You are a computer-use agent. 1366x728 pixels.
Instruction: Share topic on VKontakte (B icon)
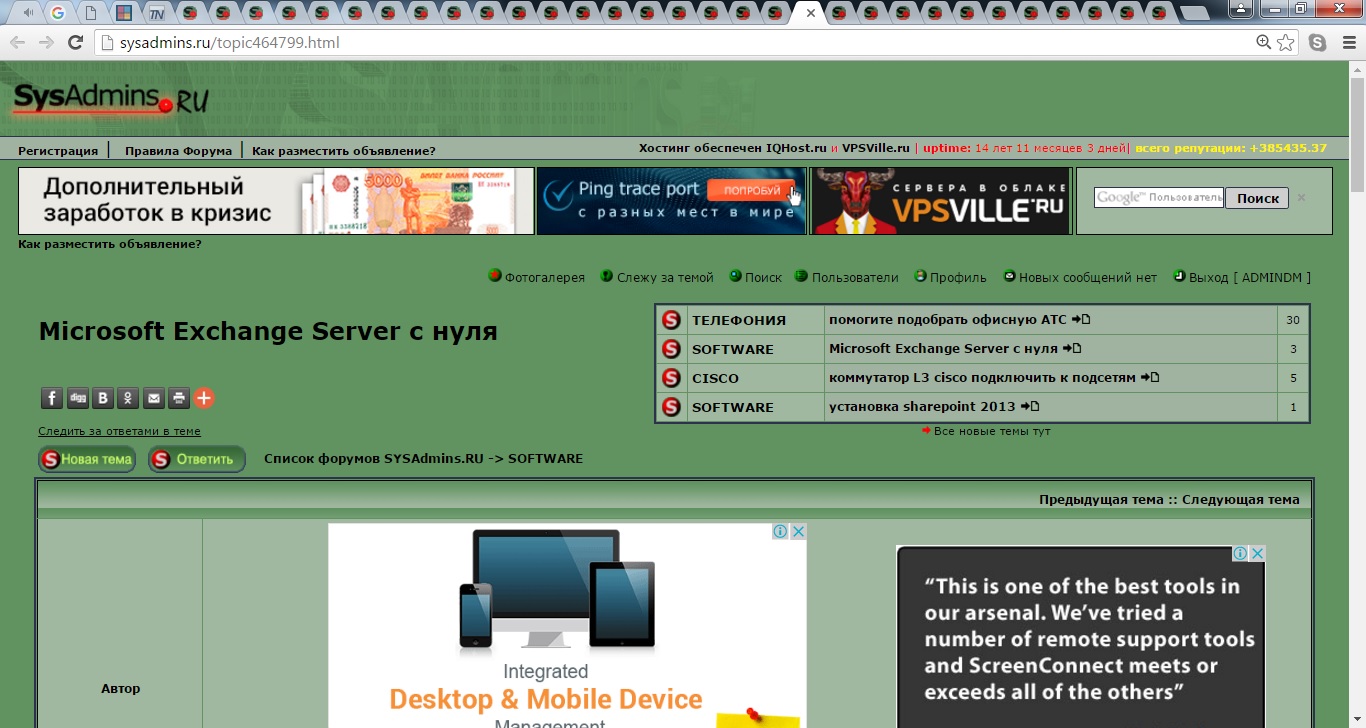coord(103,398)
